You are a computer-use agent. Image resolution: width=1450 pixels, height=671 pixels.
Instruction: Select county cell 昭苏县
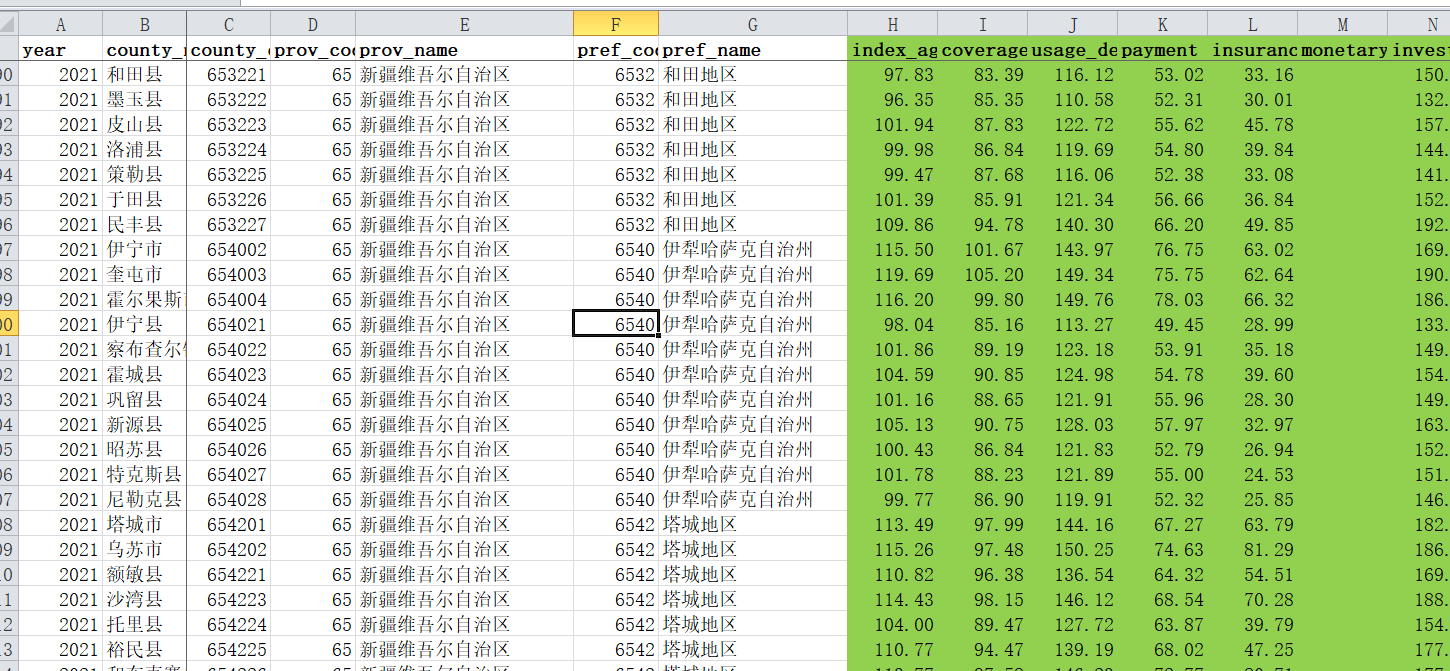coord(145,449)
